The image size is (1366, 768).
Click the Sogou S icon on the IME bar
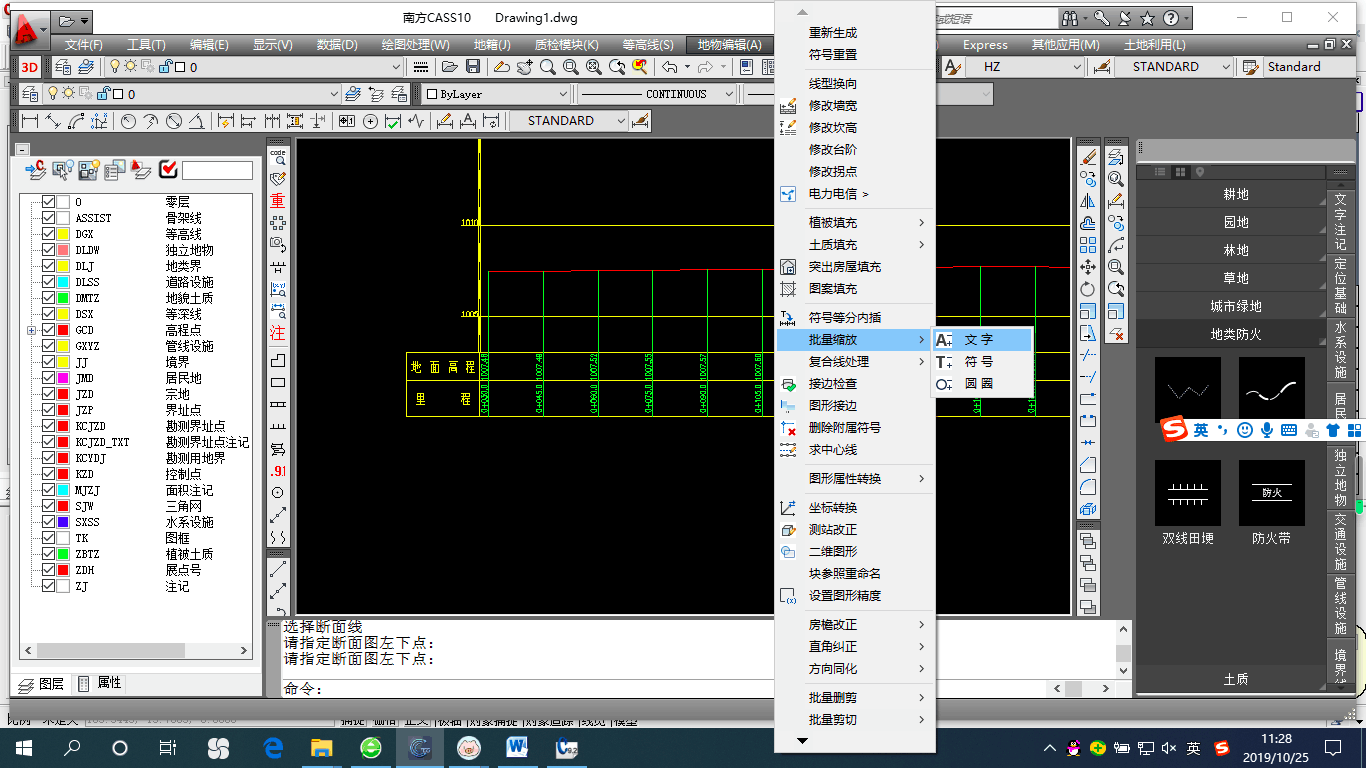[1174, 430]
